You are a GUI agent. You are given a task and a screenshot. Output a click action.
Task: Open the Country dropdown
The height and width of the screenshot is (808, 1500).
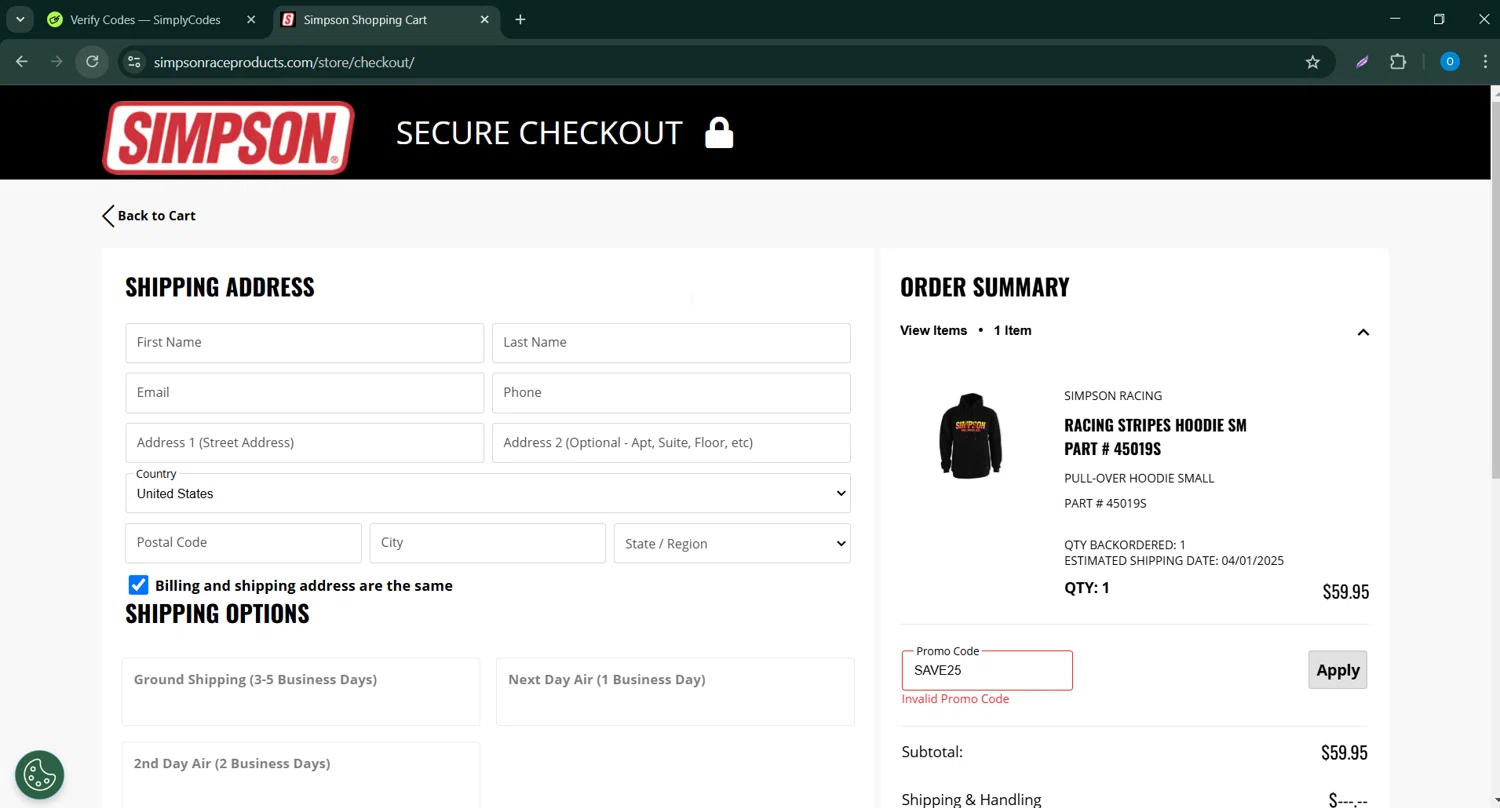tap(488, 493)
